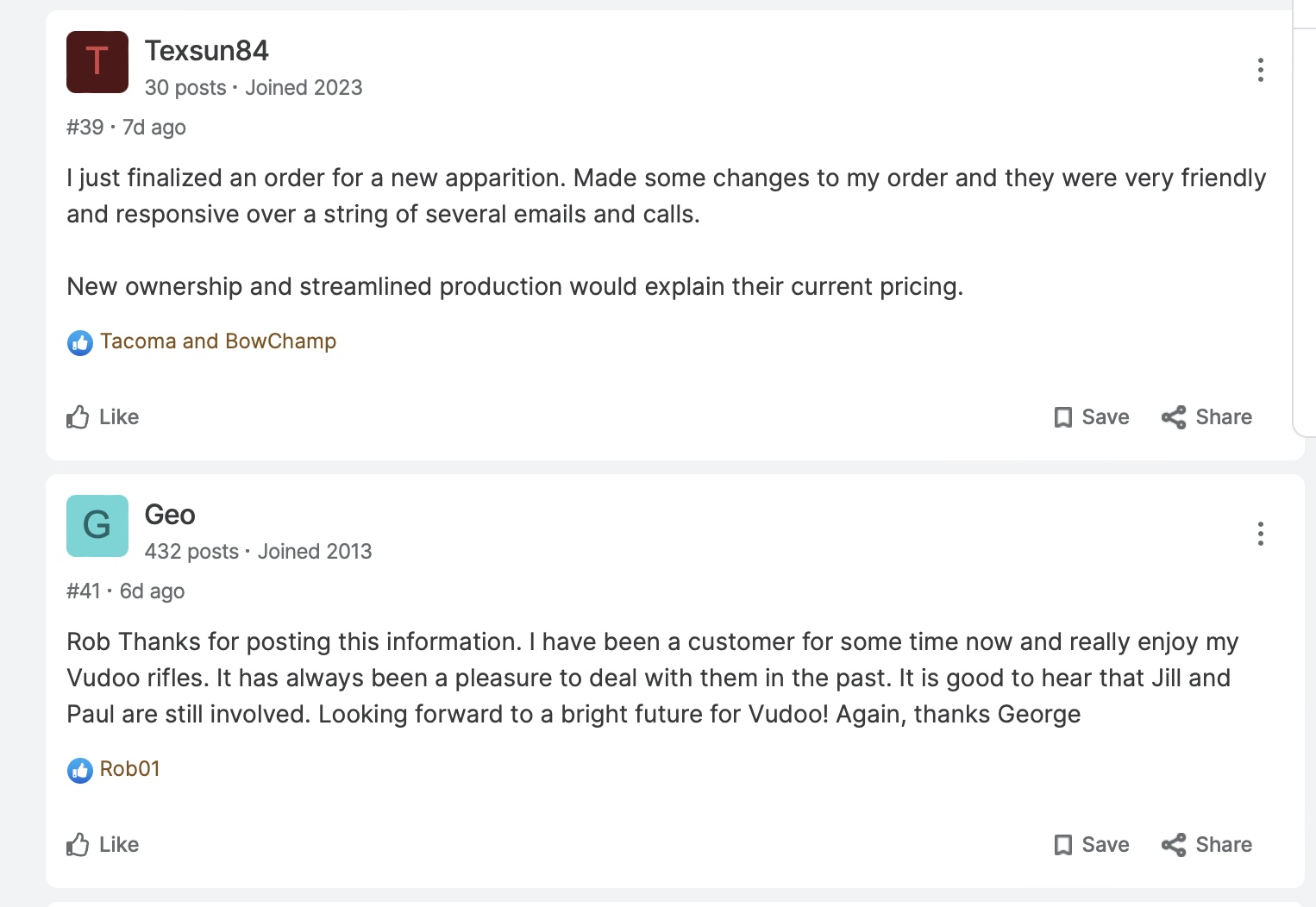Like Geo's post about Vudoo rifles
The width and height of the screenshot is (1316, 907).
[103, 845]
